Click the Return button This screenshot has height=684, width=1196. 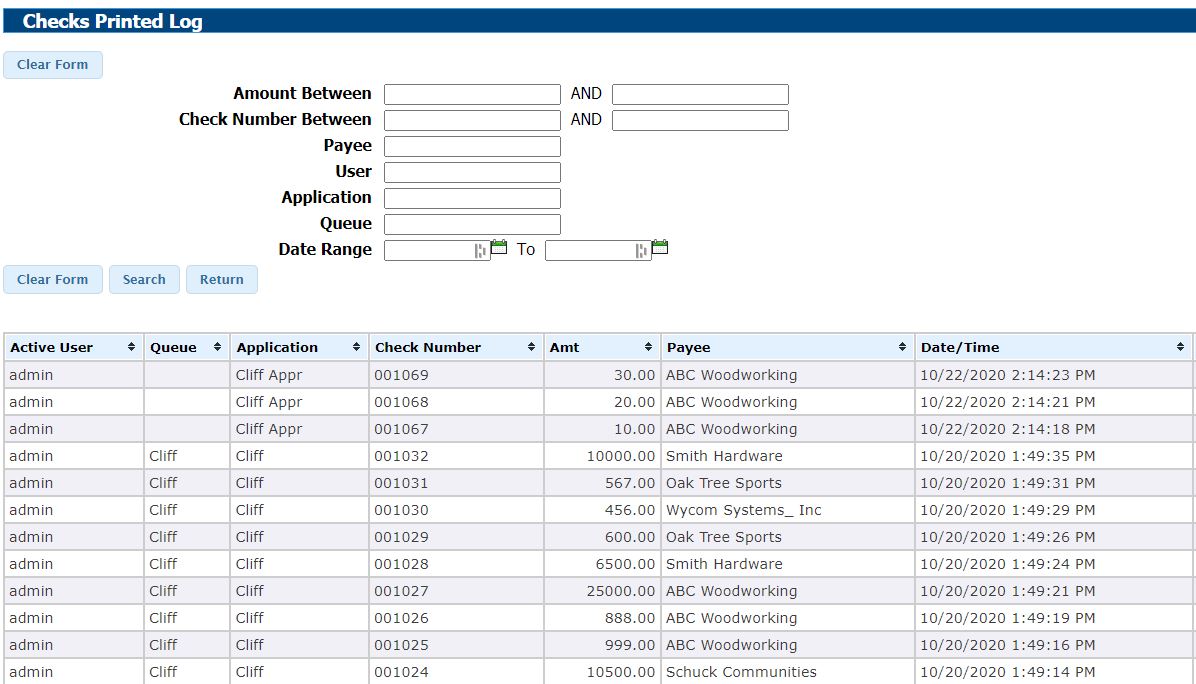click(x=222, y=279)
